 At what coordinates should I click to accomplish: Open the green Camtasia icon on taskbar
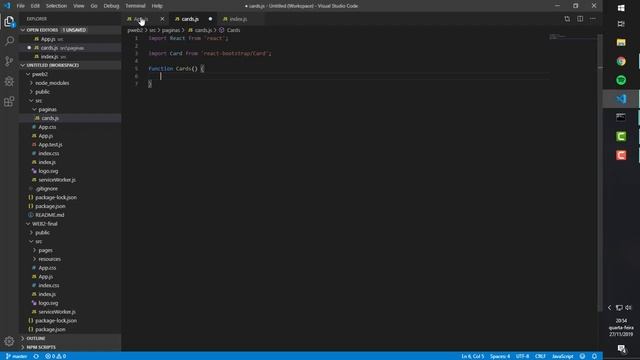621,136
